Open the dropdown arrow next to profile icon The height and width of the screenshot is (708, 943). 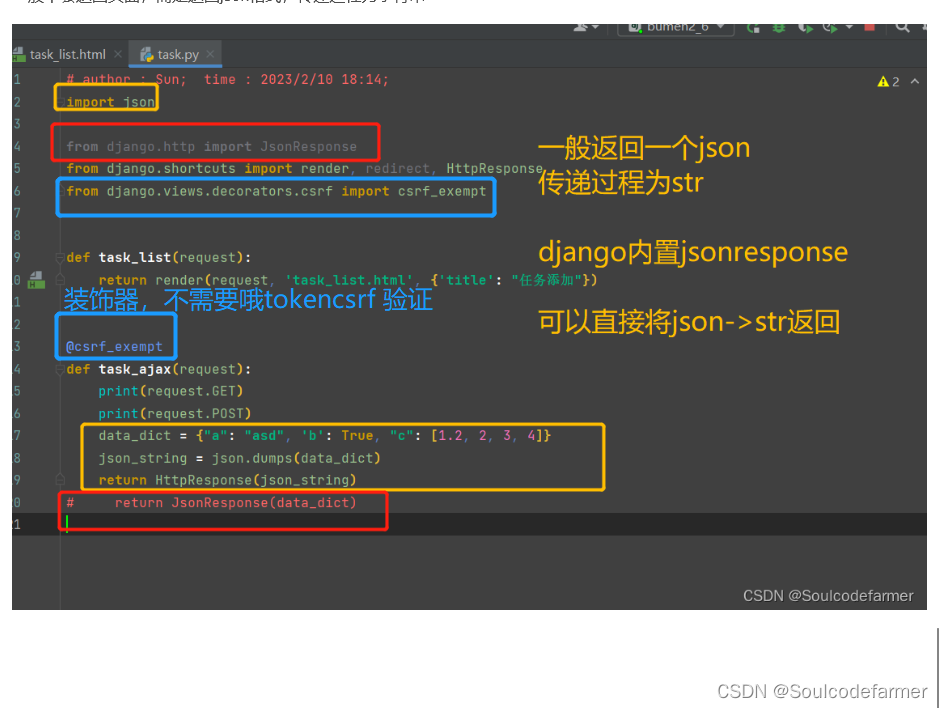849,27
